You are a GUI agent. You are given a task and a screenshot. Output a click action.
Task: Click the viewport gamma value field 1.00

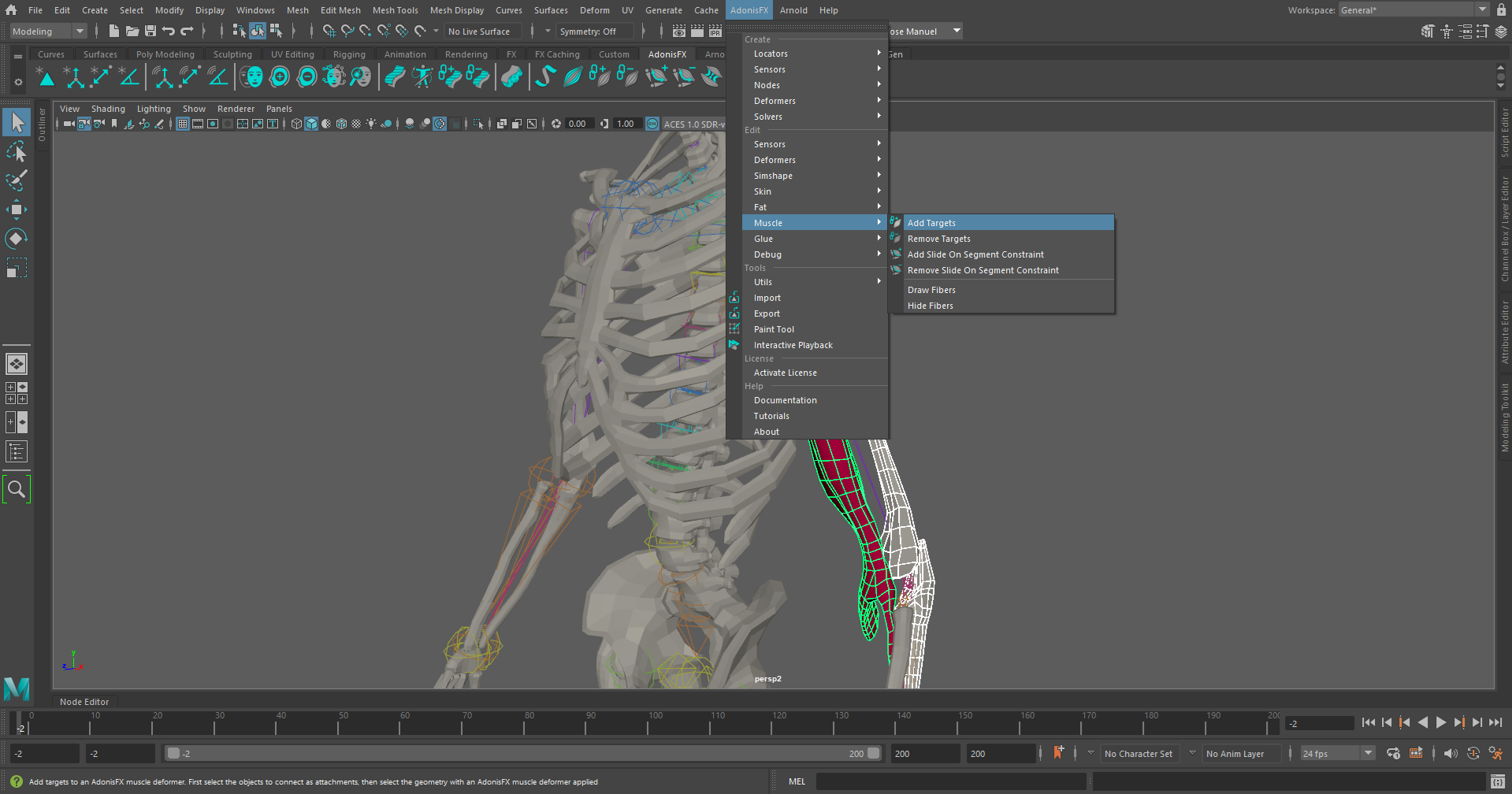point(627,124)
